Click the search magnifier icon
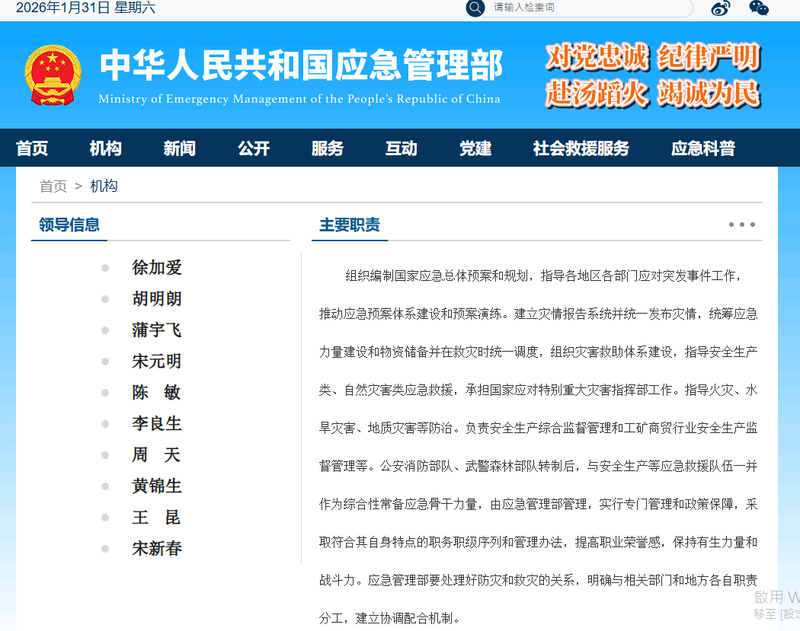The width and height of the screenshot is (800, 631). coord(476,8)
